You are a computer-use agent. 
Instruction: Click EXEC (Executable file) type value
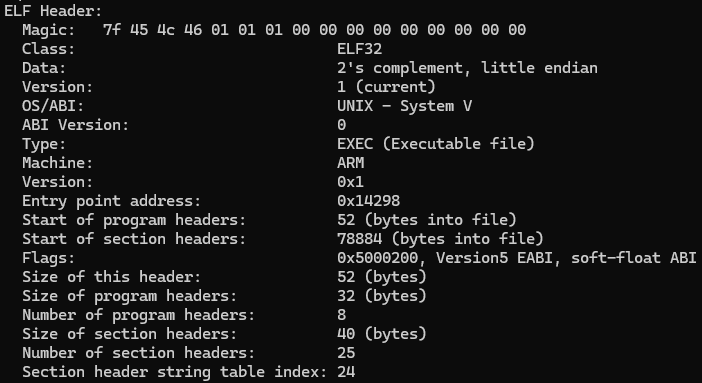tap(436, 144)
